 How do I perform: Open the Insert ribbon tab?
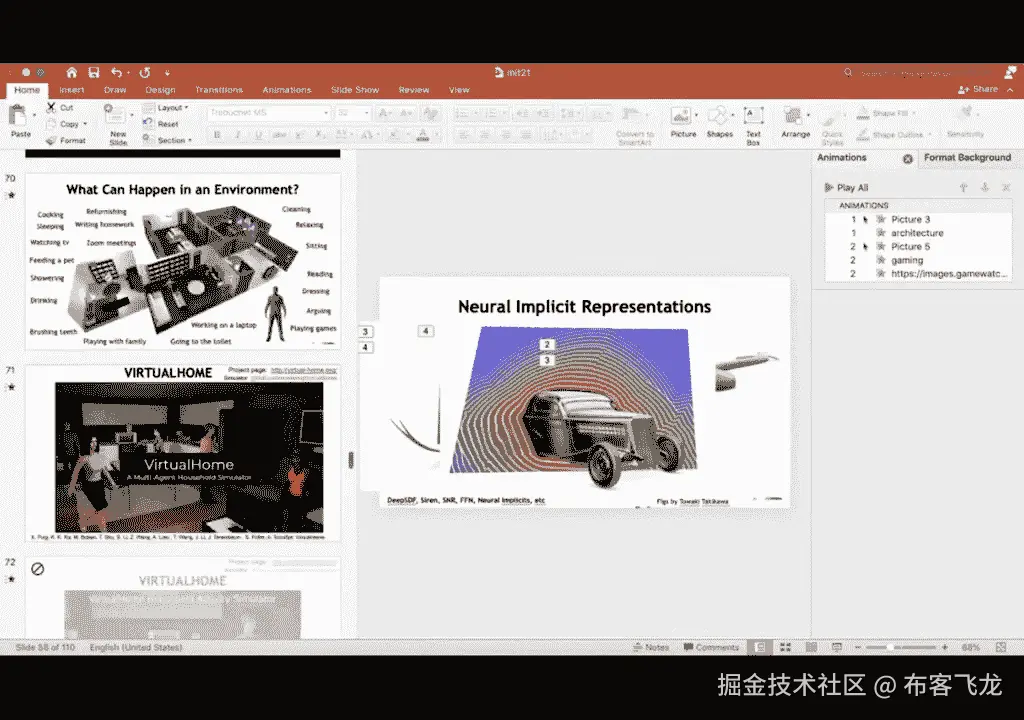point(72,90)
